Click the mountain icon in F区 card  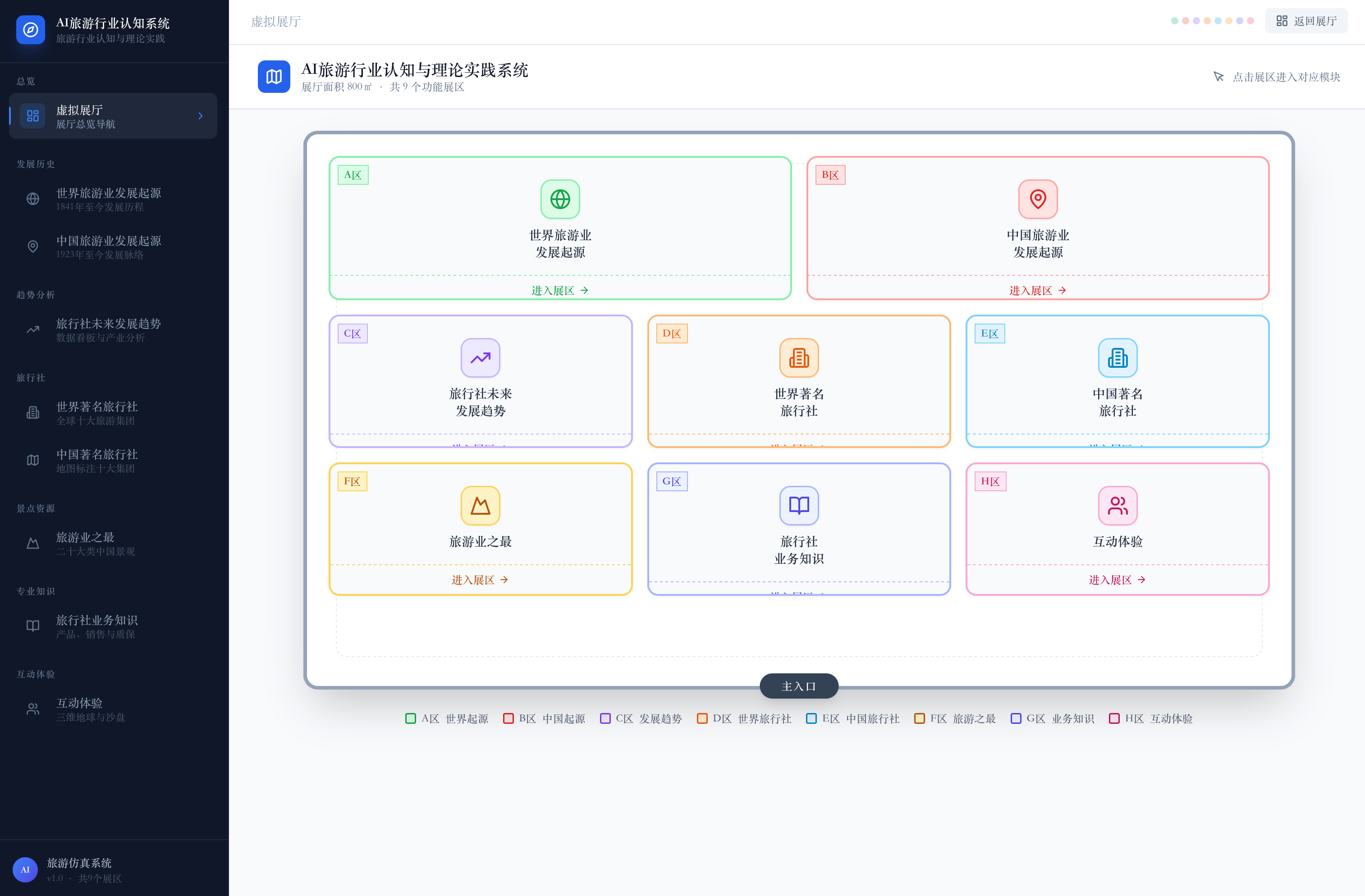pos(480,506)
